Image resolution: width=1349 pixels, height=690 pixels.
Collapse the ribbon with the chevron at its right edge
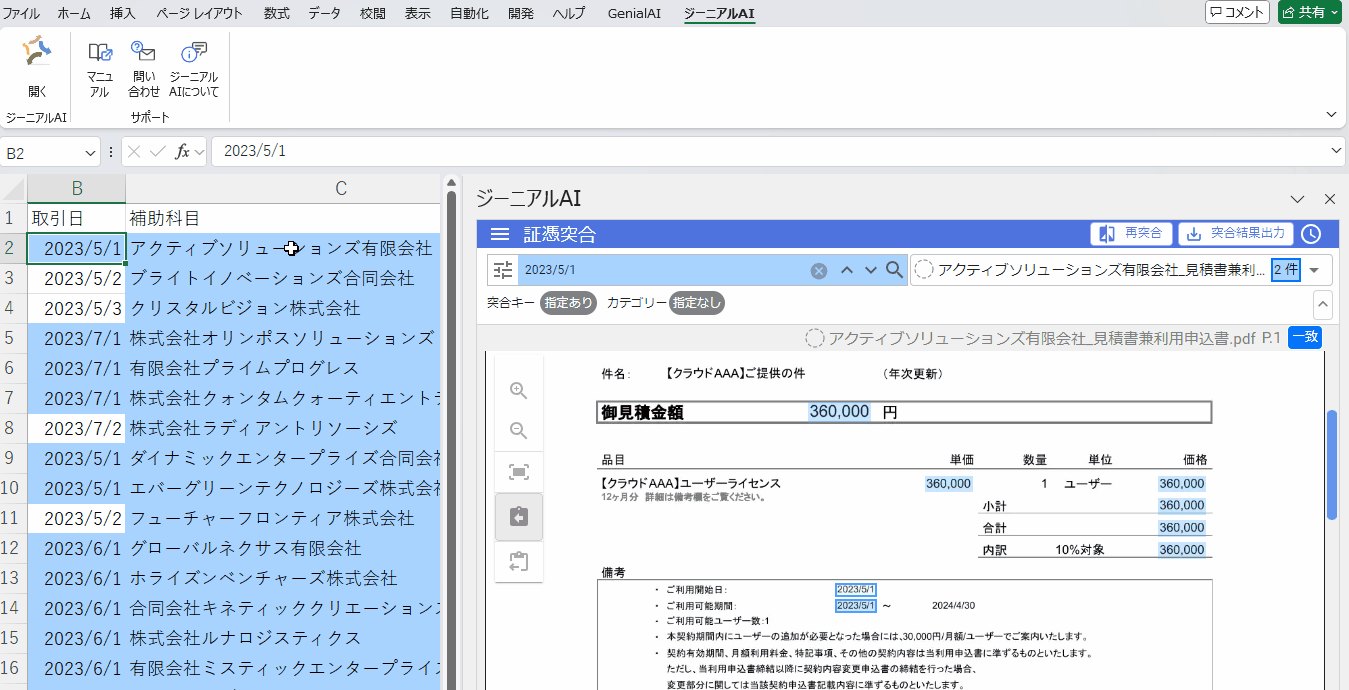[x=1331, y=114]
